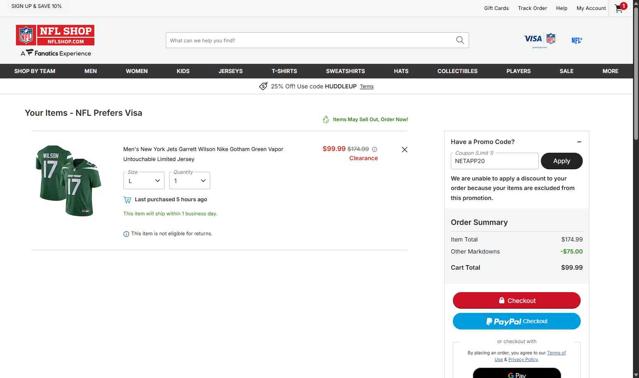This screenshot has height=378, width=639.
Task: Click the price info icon beside $174.99
Action: point(375,149)
